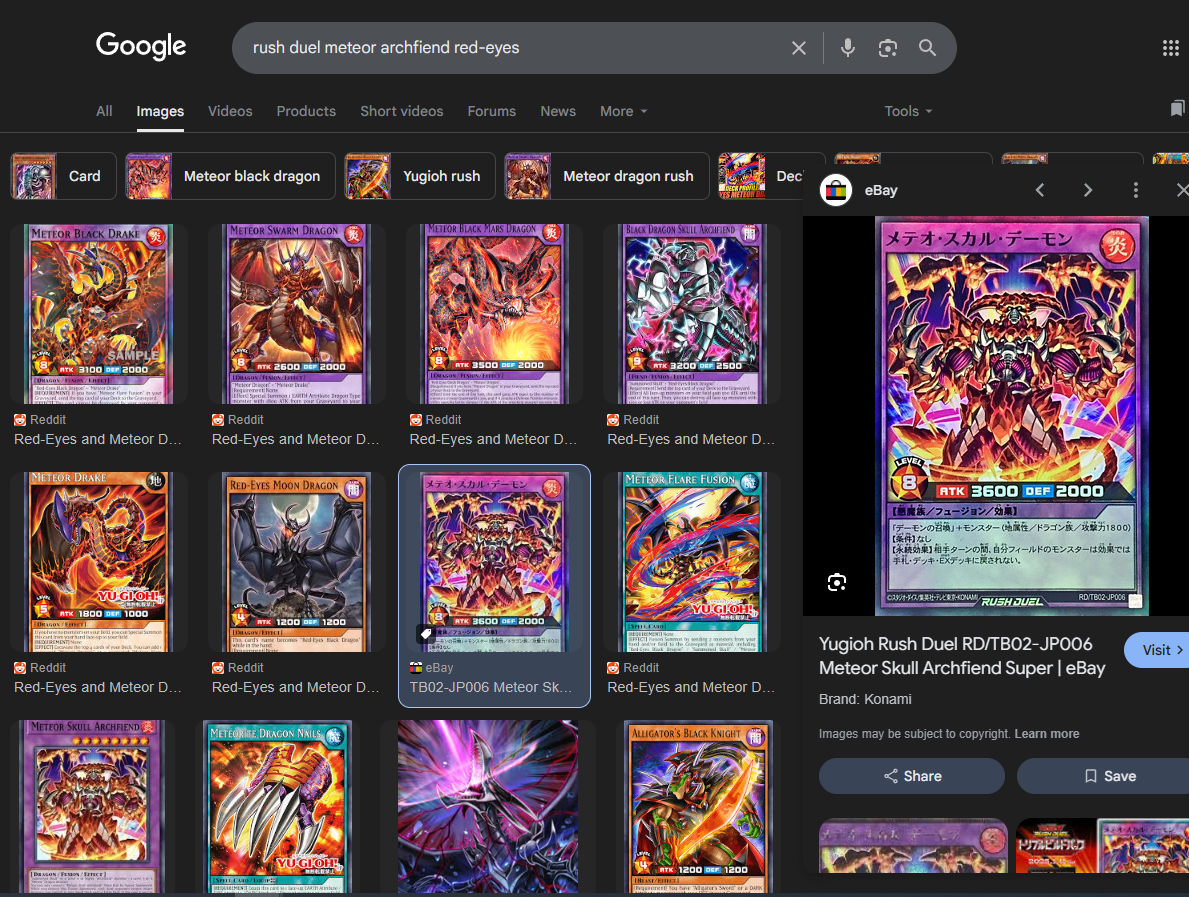The width and height of the screenshot is (1189, 897).
Task: Search inside preview image with Lens icon
Action: point(836,582)
